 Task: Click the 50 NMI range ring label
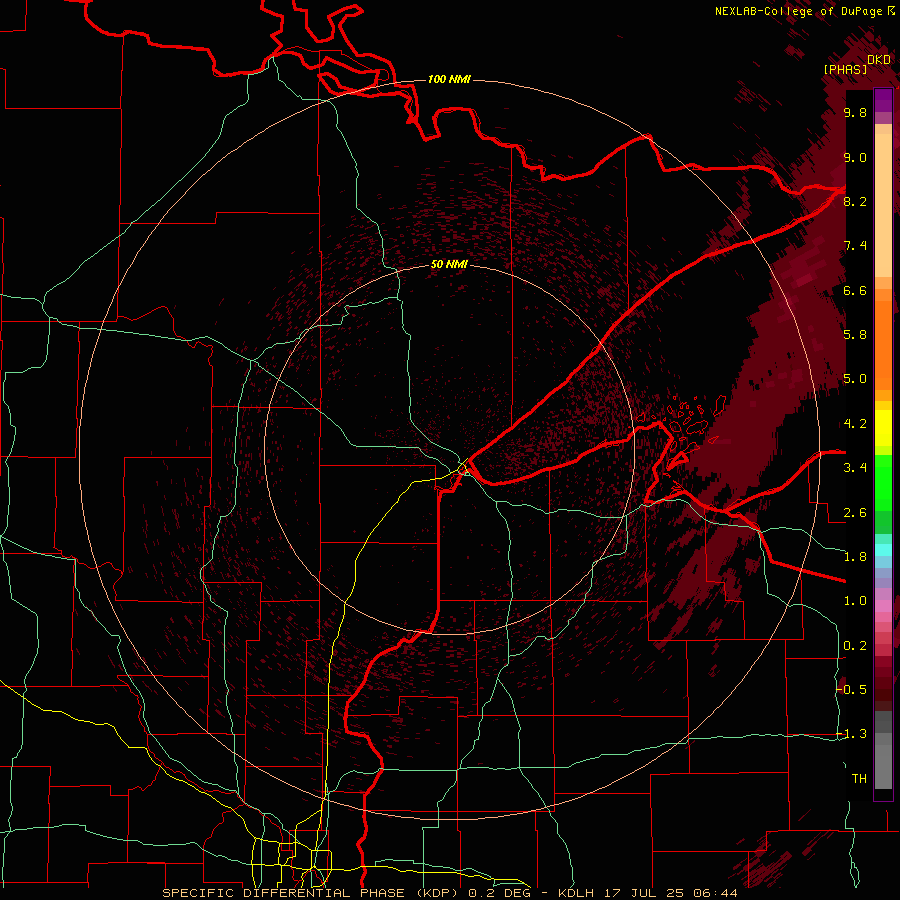coord(449,264)
